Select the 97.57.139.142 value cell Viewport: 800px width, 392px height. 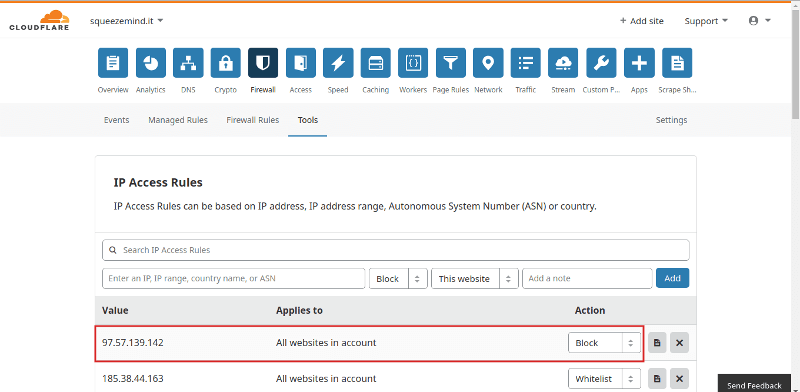[133, 343]
